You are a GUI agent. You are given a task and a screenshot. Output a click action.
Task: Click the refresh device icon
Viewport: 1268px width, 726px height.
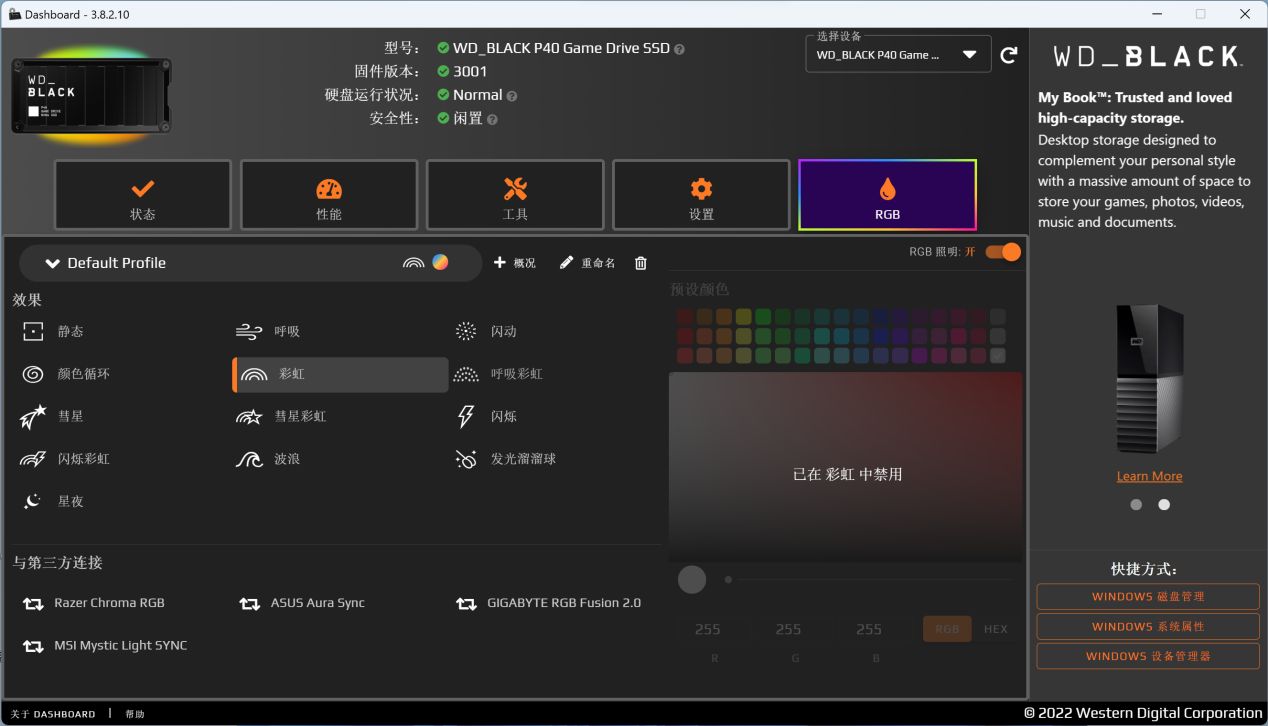tap(1009, 55)
